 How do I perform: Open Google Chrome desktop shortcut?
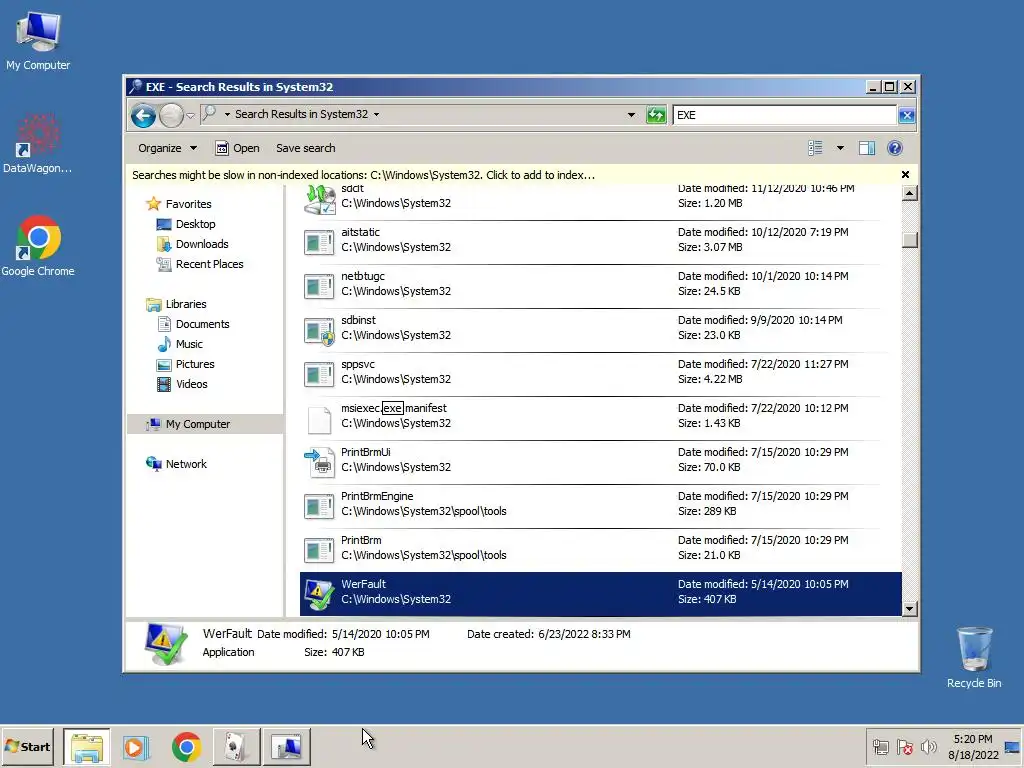click(38, 246)
